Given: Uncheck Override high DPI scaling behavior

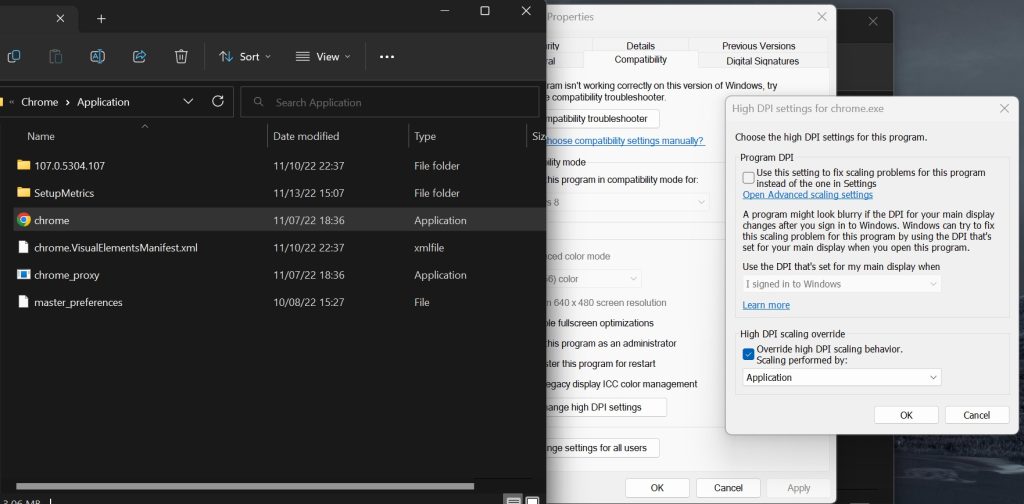Looking at the screenshot, I should click(749, 354).
